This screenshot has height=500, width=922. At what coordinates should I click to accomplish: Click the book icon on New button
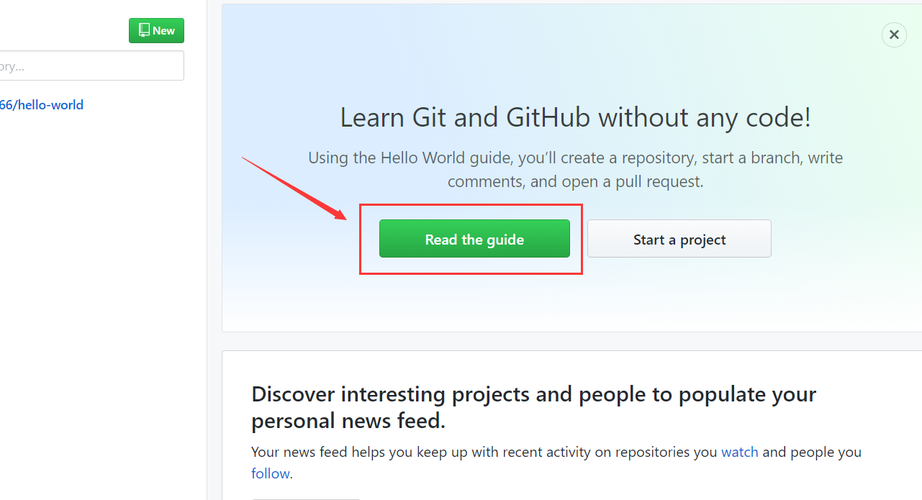coord(144,31)
